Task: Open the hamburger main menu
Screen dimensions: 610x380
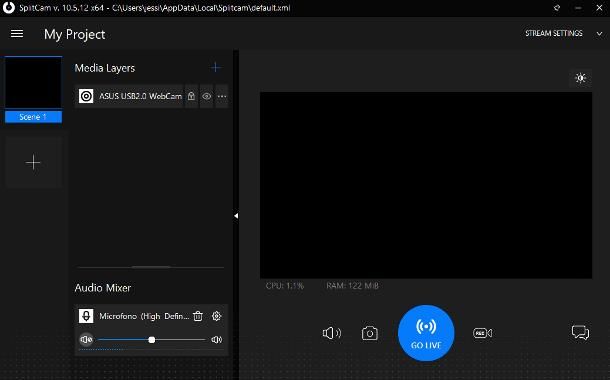Action: point(17,34)
